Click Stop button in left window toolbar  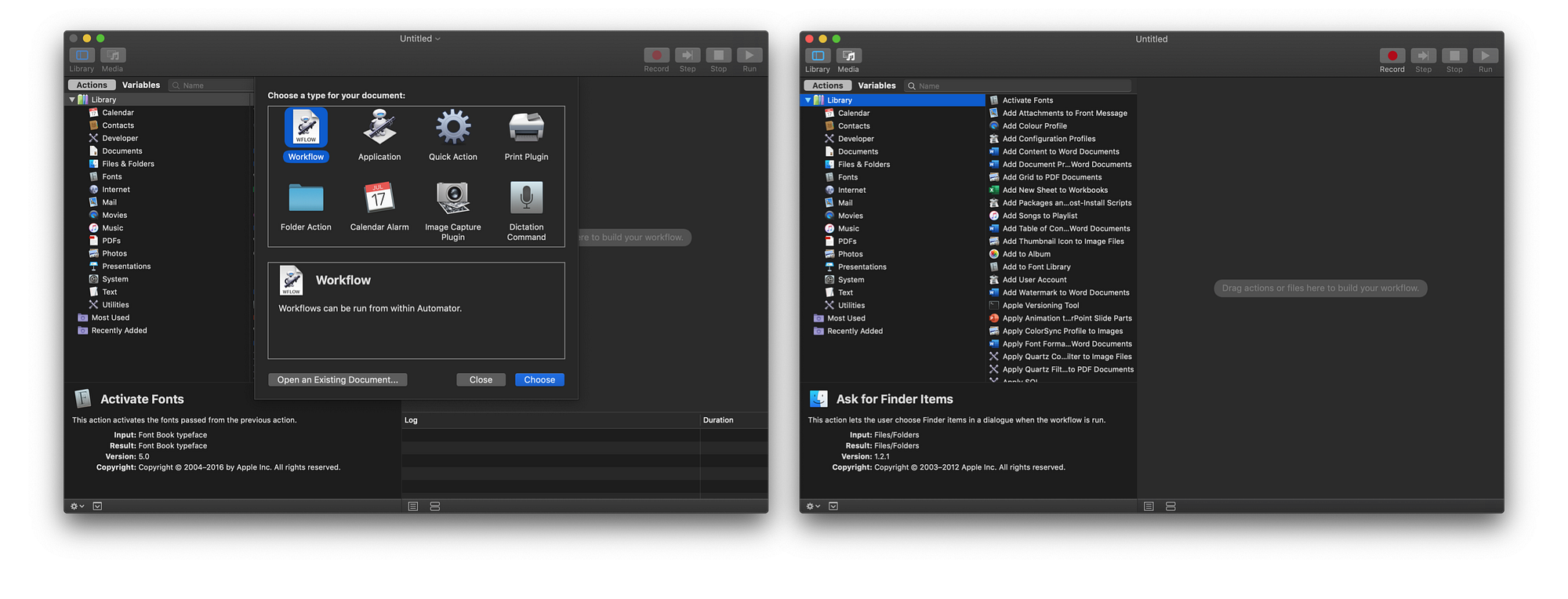(x=719, y=55)
